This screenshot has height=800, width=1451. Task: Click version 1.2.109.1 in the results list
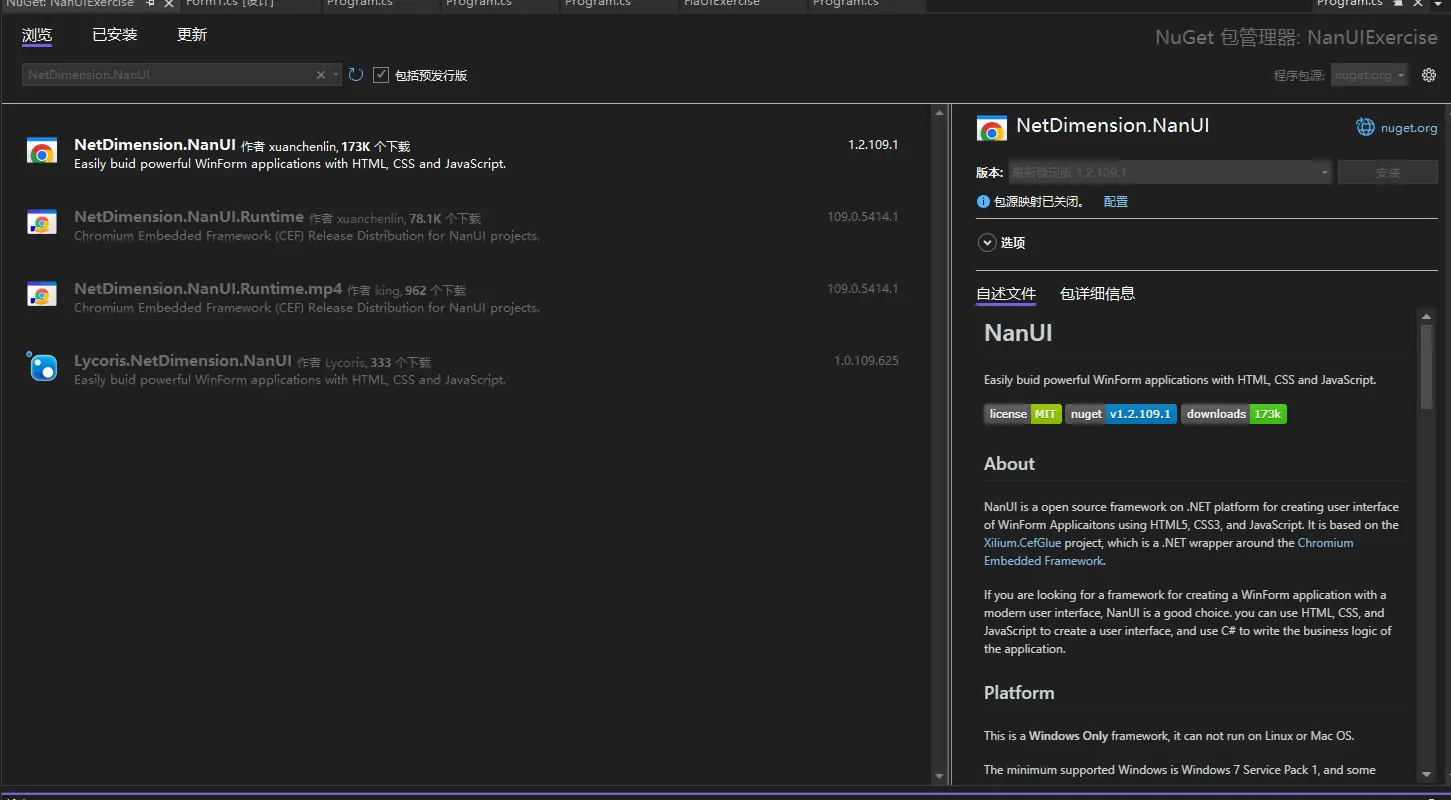(873, 145)
